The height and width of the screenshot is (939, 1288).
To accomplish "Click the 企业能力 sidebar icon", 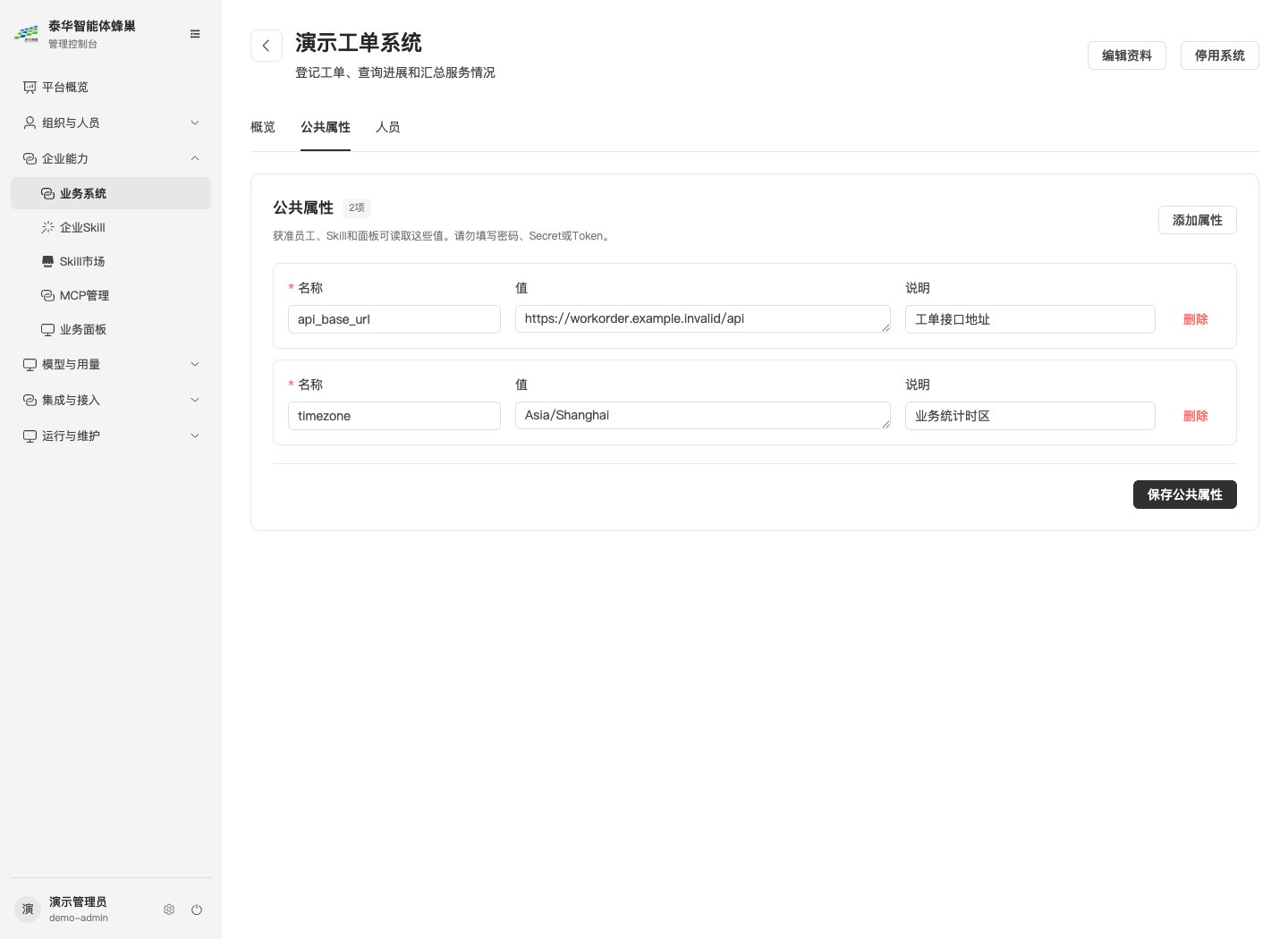I will (30, 158).
